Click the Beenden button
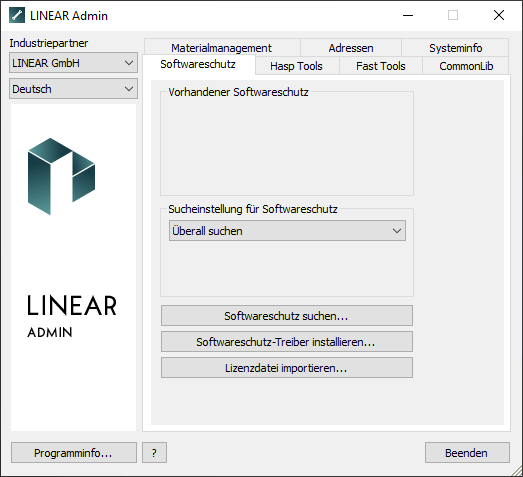Image resolution: width=523 pixels, height=477 pixels. [x=467, y=453]
